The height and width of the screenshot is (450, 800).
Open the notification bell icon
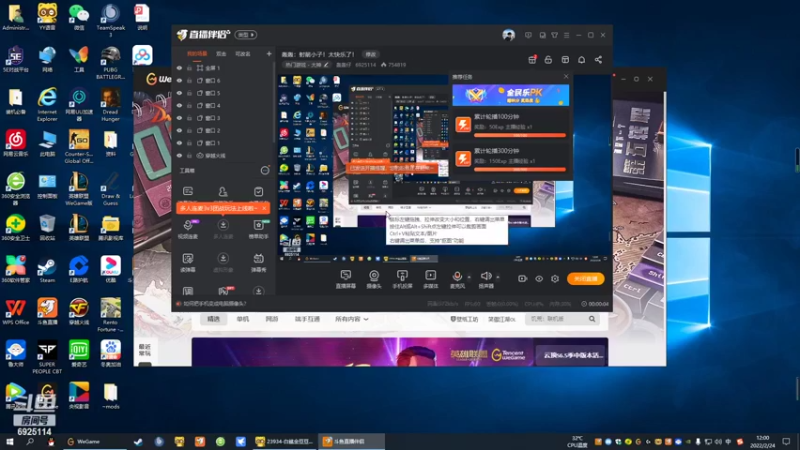581,60
